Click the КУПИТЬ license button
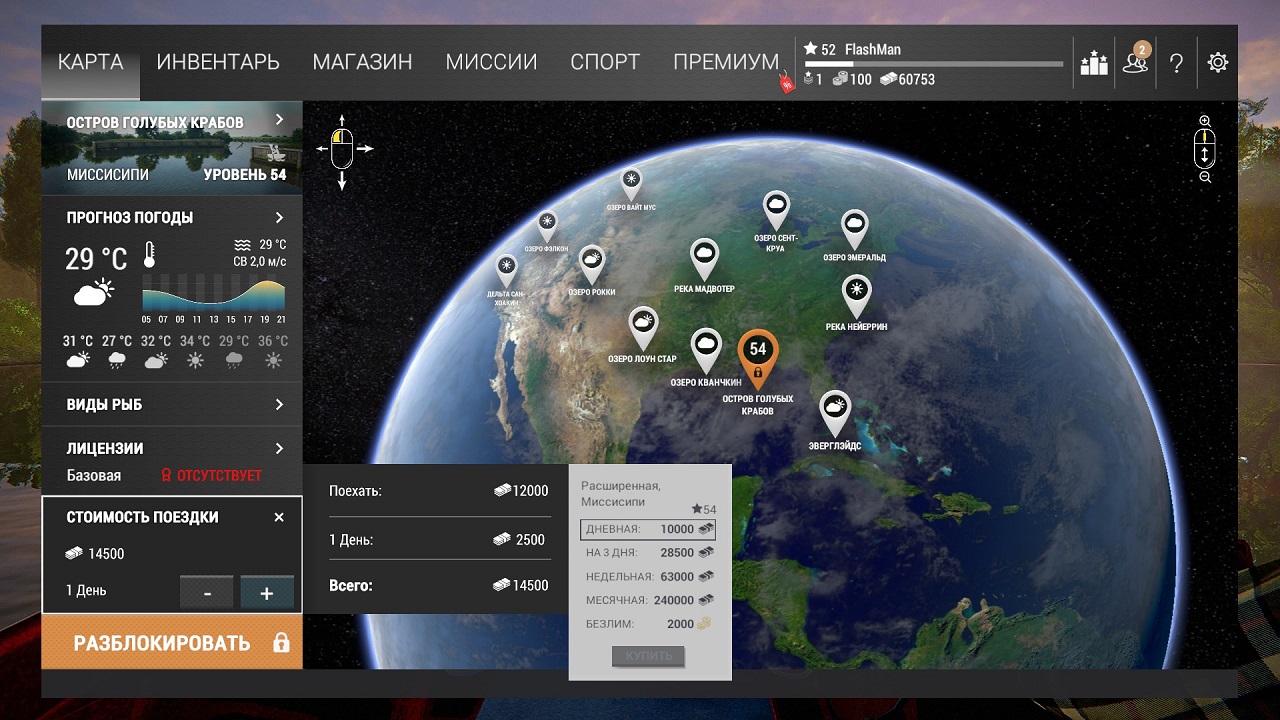The height and width of the screenshot is (720, 1280). pos(649,656)
